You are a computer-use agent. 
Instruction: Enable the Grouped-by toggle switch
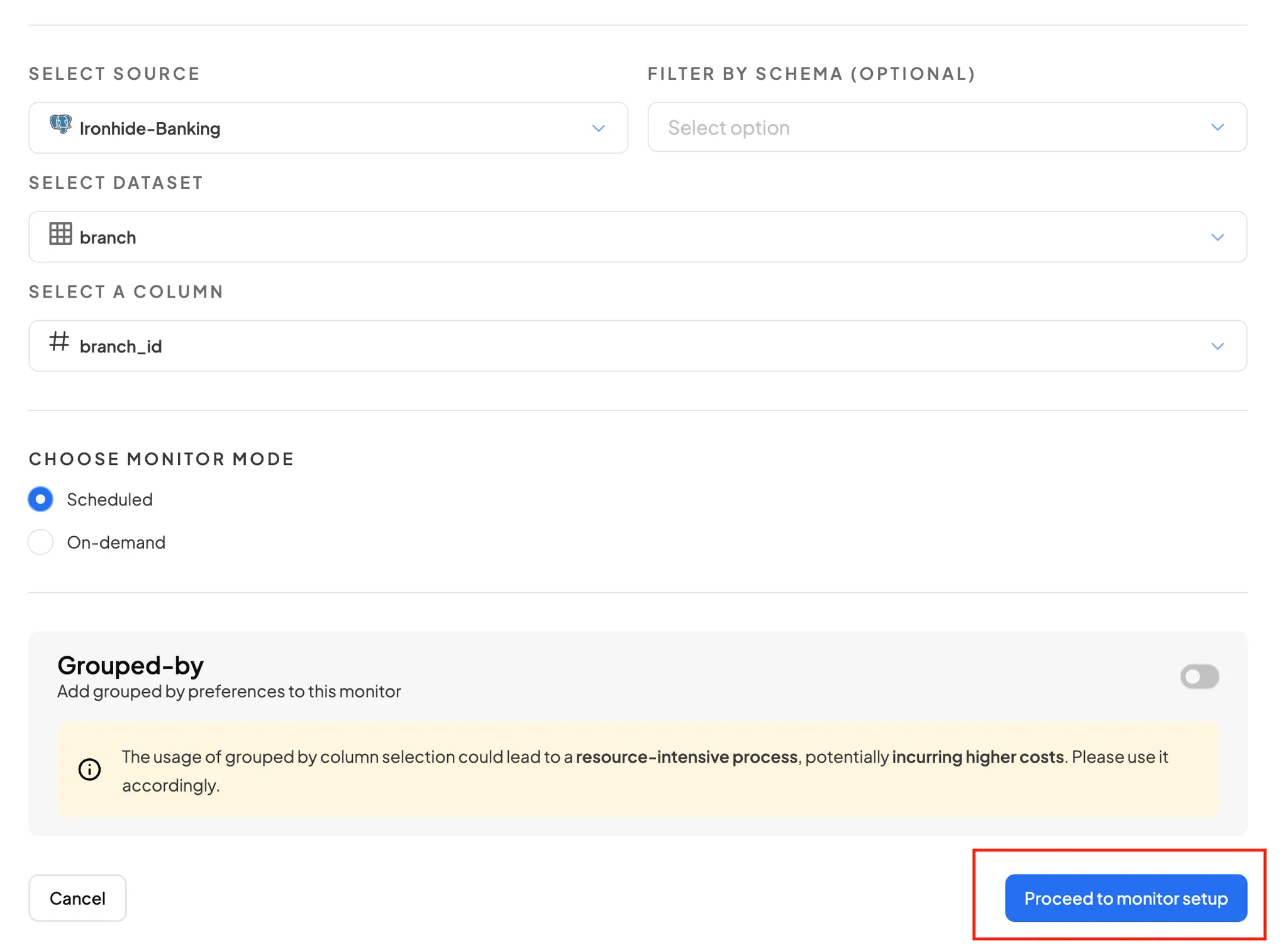[1199, 677]
